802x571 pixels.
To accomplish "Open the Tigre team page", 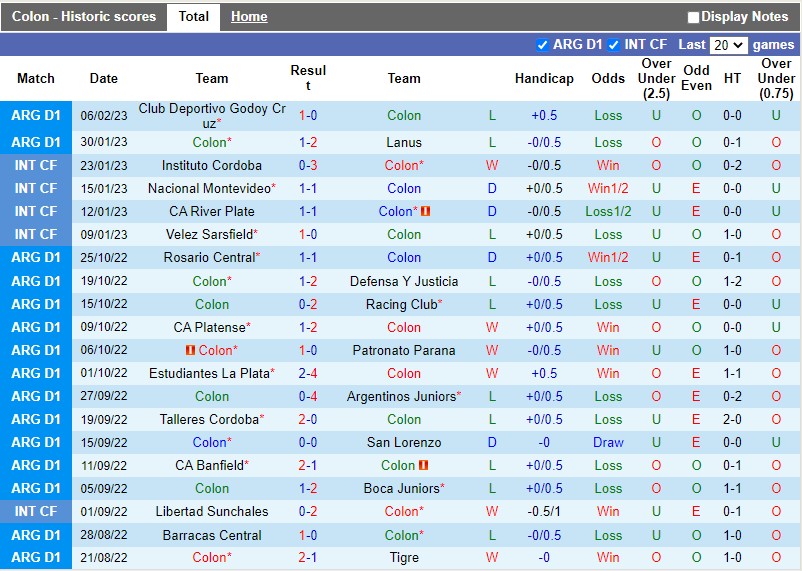I will click(404, 558).
